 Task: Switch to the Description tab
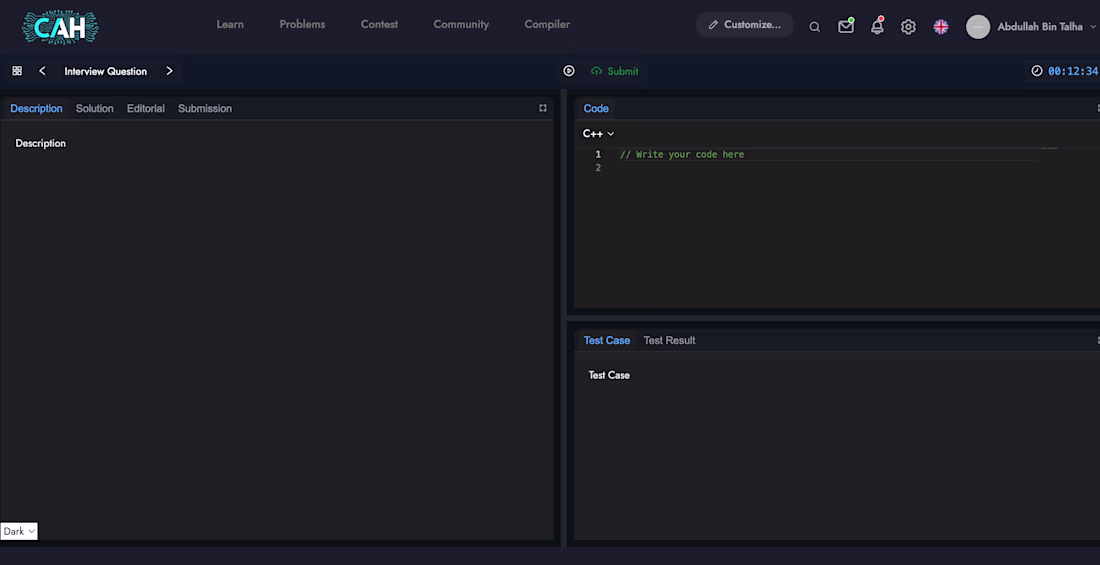point(36,108)
